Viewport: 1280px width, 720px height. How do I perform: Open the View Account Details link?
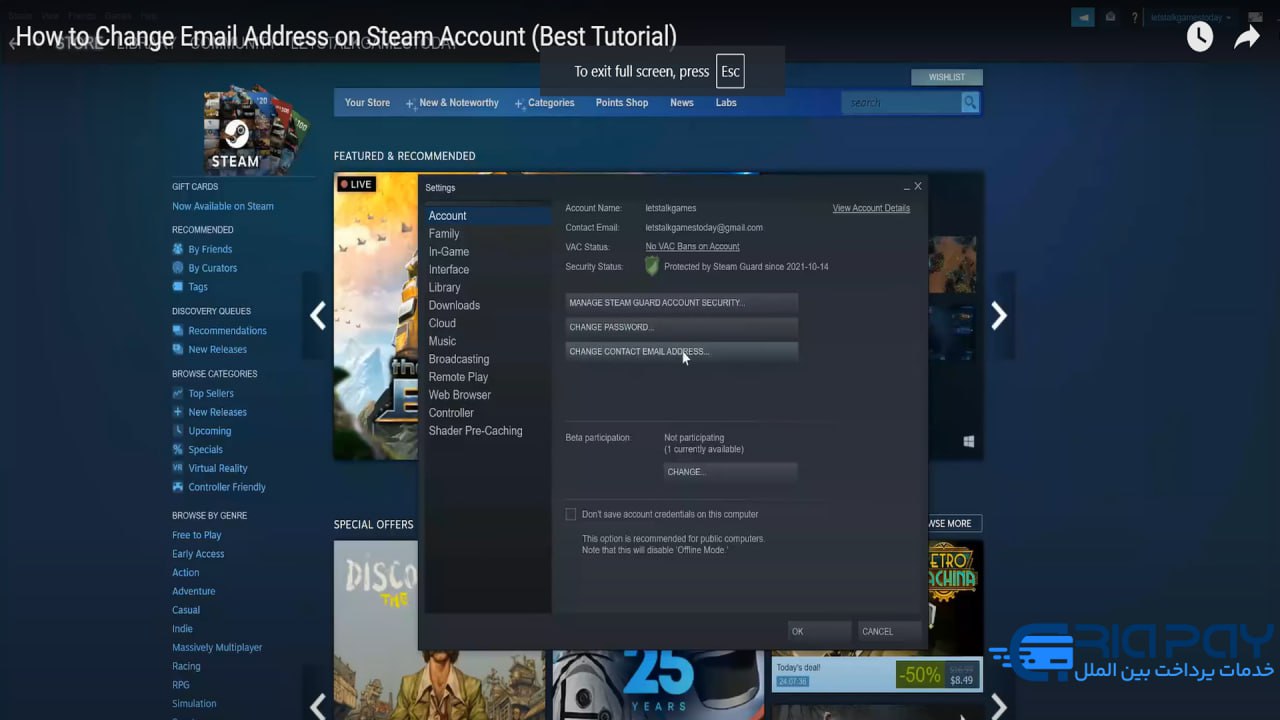pyautogui.click(x=871, y=209)
